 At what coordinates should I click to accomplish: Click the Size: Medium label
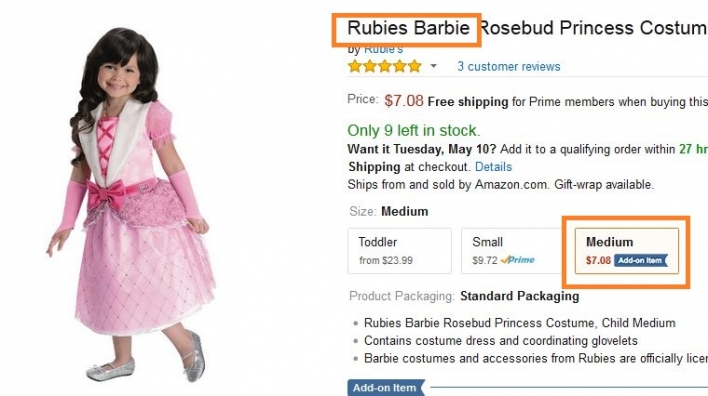pos(389,211)
